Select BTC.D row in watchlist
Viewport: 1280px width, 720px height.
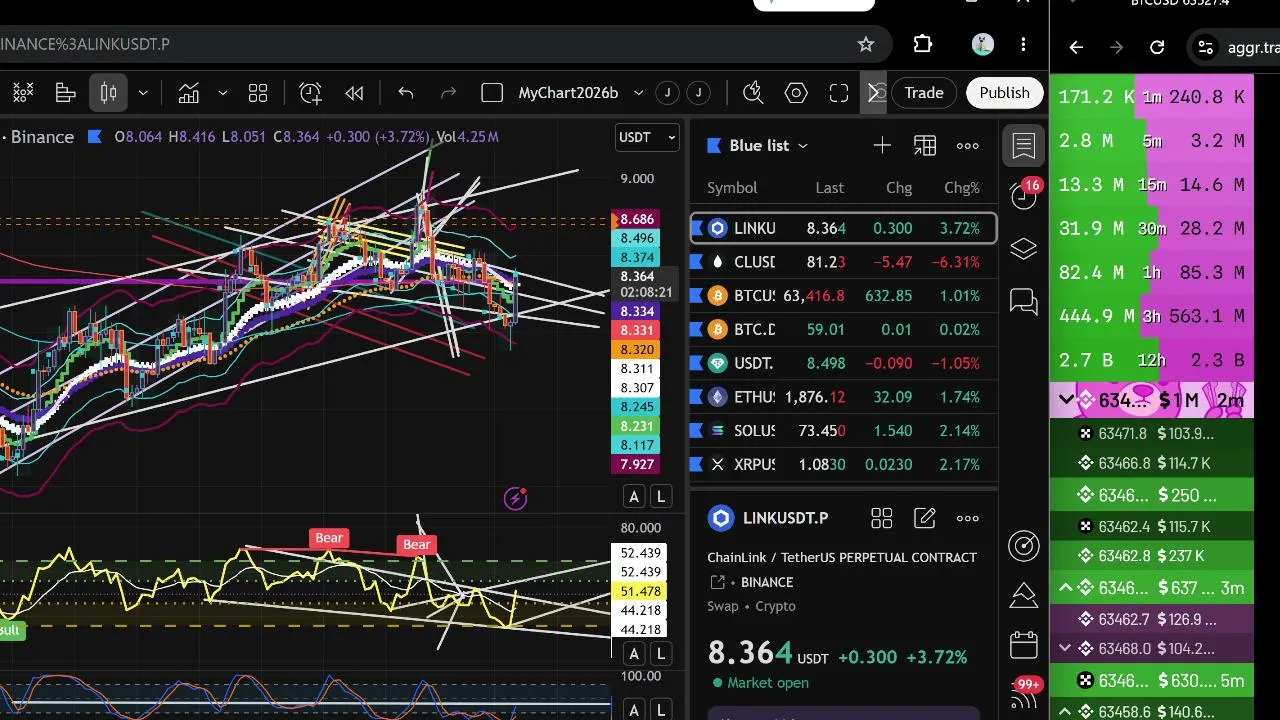coord(843,329)
